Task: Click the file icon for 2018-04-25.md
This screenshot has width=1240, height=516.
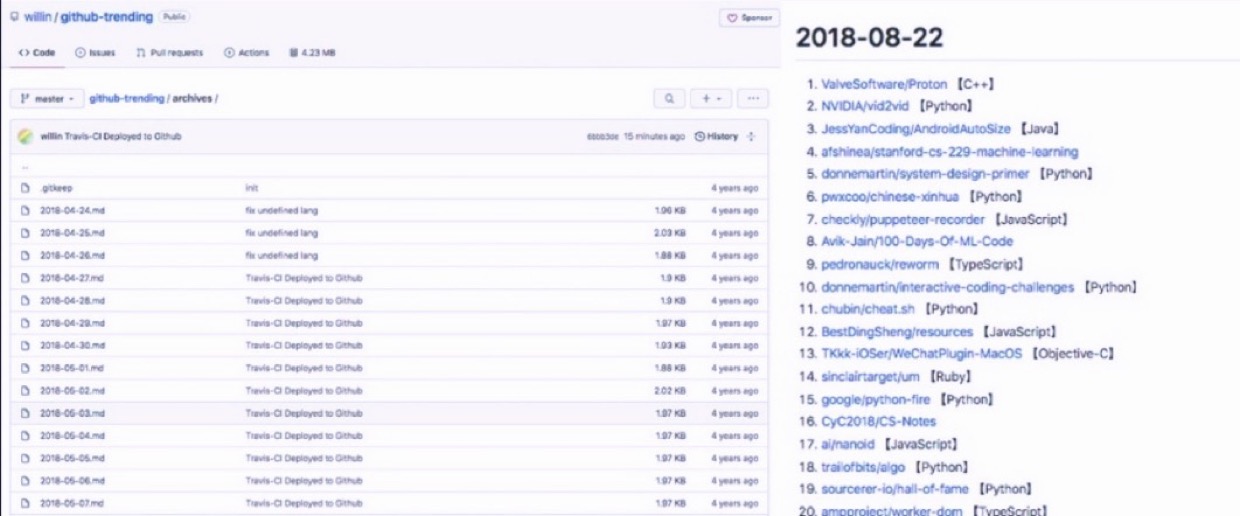Action: click(25, 232)
